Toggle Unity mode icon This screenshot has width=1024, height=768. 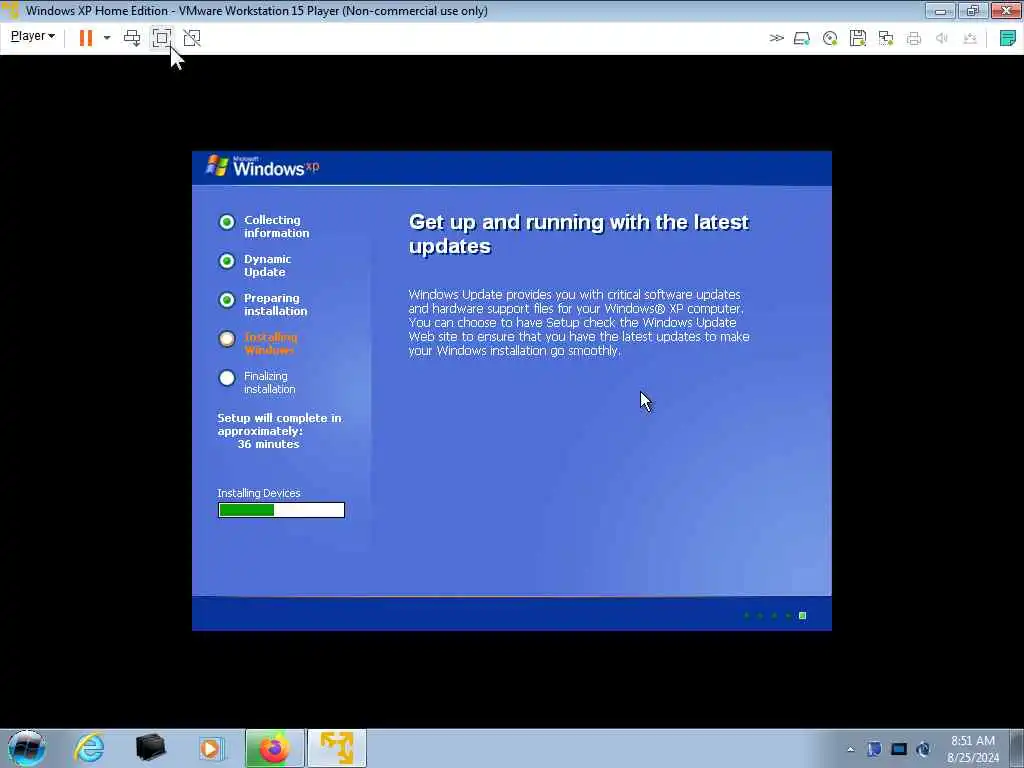click(192, 38)
